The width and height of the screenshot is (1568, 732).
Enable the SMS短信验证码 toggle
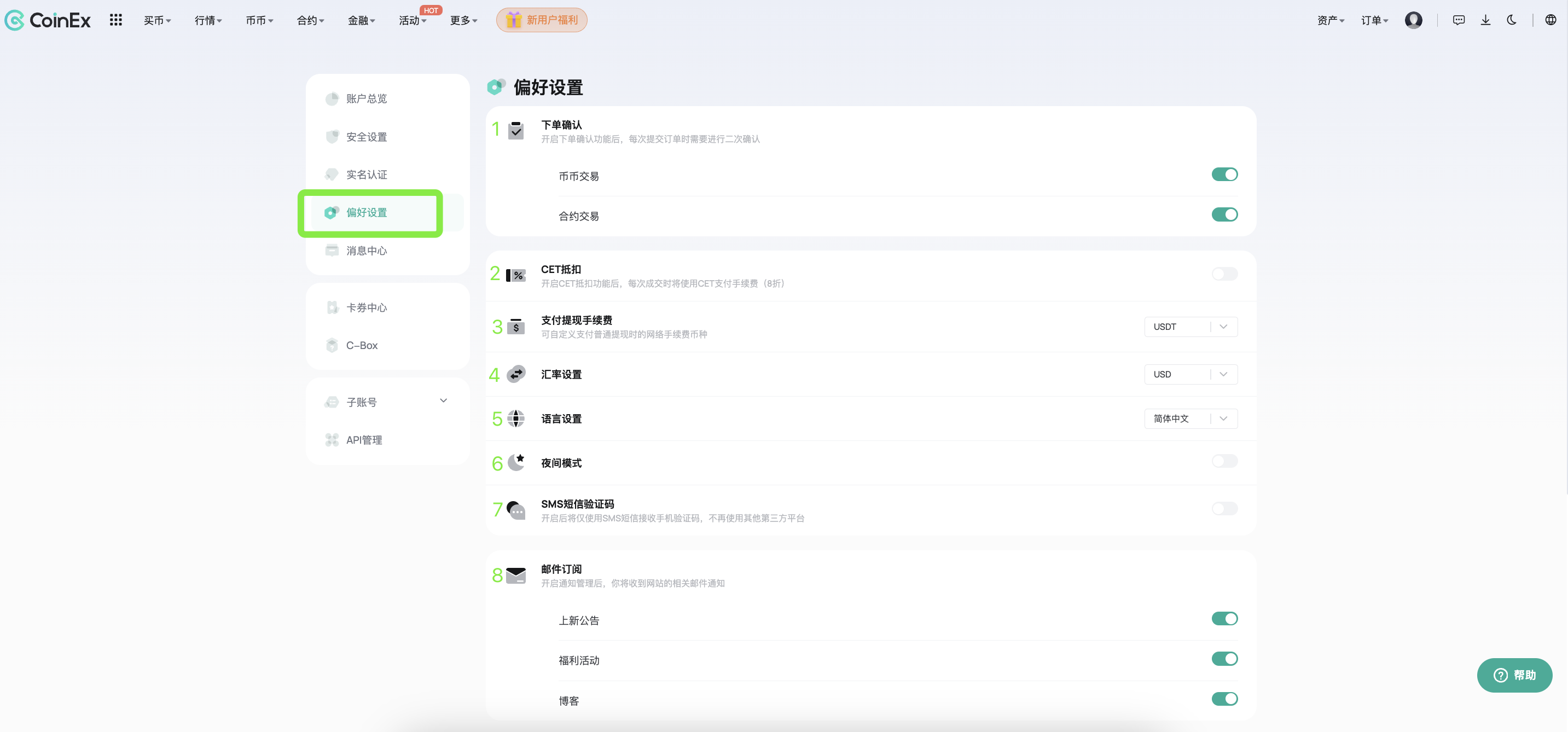(x=1224, y=509)
